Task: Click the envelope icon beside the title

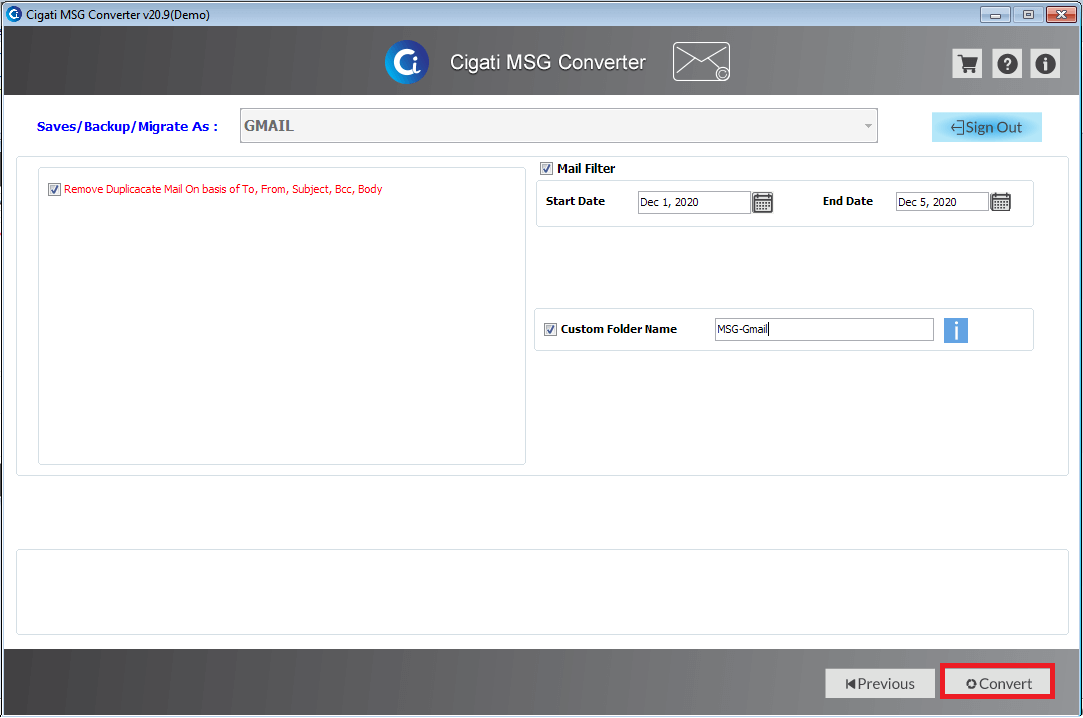Action: (701, 61)
